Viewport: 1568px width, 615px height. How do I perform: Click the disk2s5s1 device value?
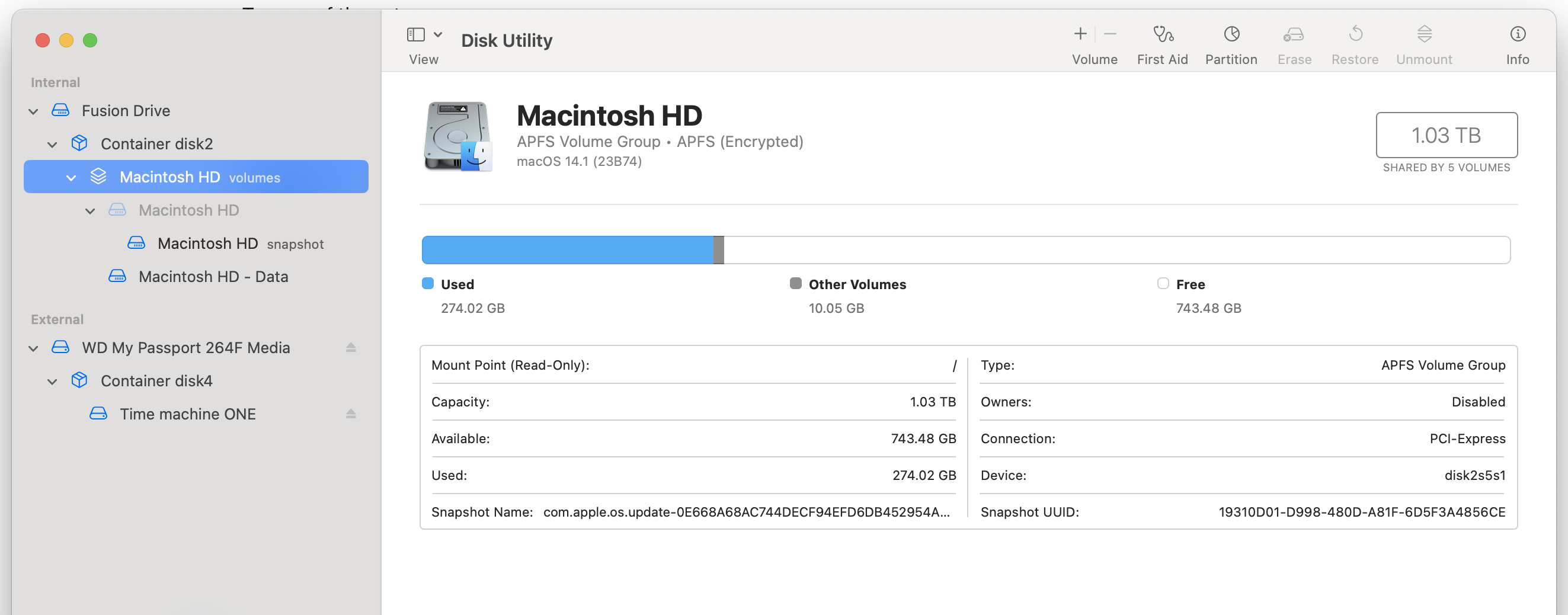pyautogui.click(x=1475, y=475)
